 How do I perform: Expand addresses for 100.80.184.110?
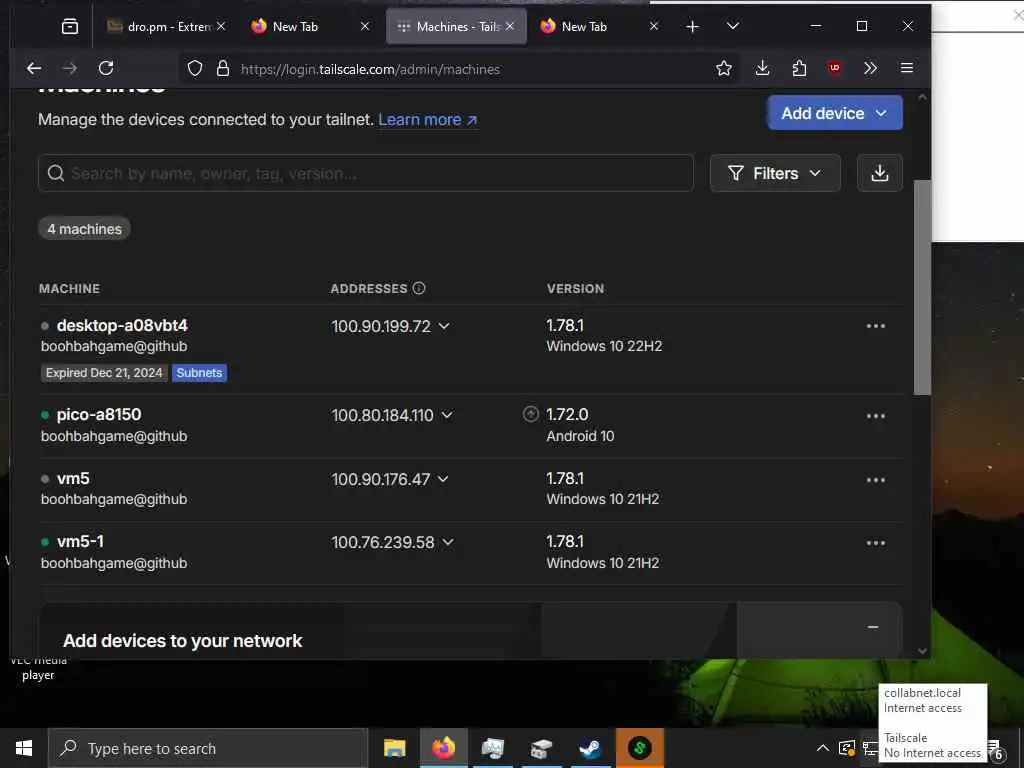[x=447, y=415]
